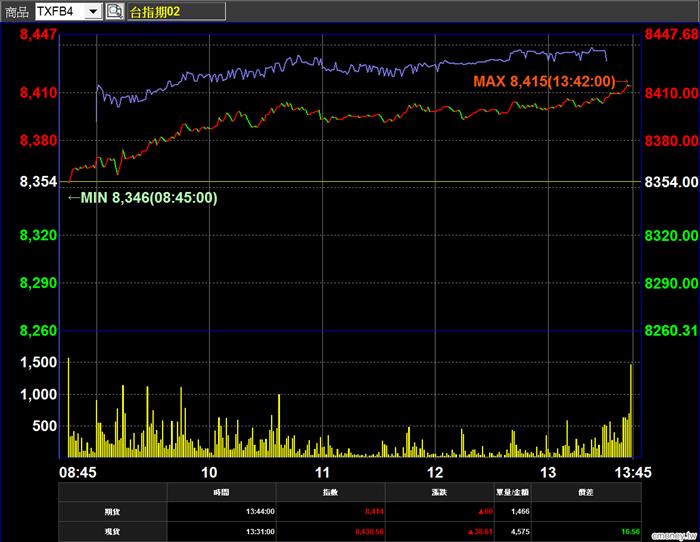Screen dimensions: 700x542
Task: Open the TXFB4 symbol dropdown arrow
Action: point(93,11)
